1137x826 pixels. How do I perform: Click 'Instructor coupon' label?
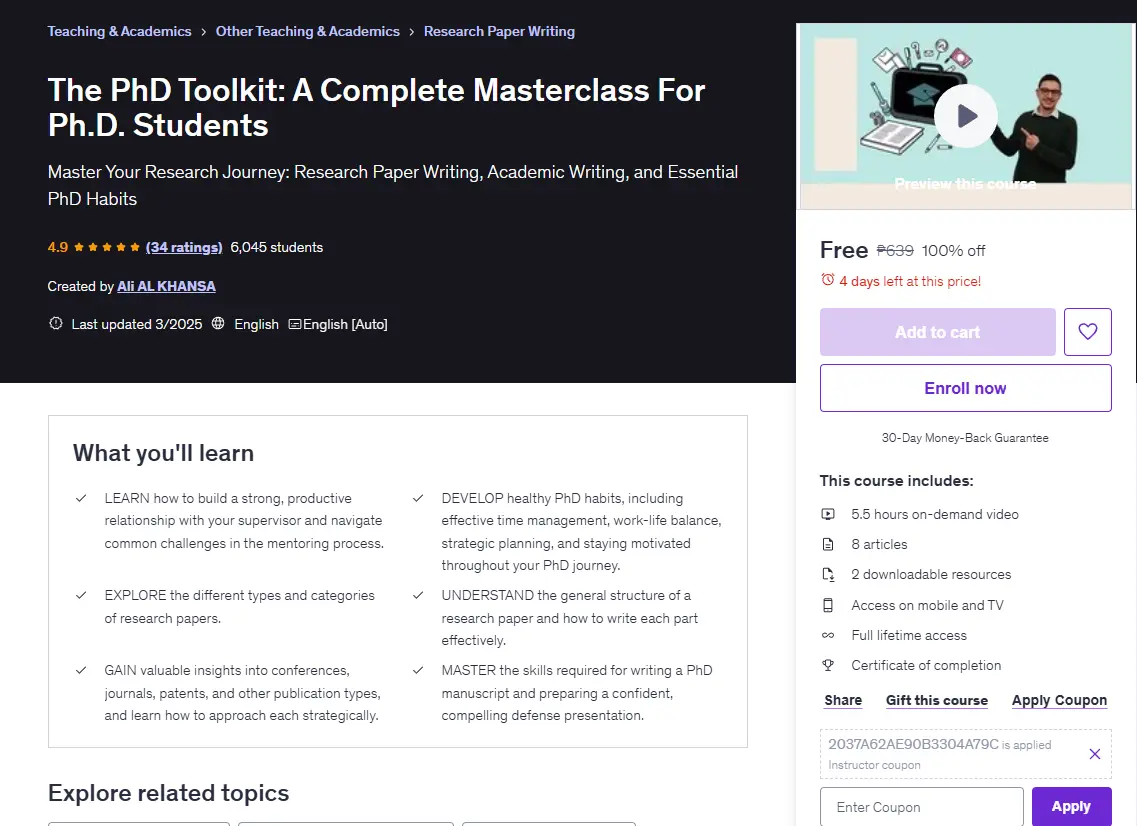[875, 765]
